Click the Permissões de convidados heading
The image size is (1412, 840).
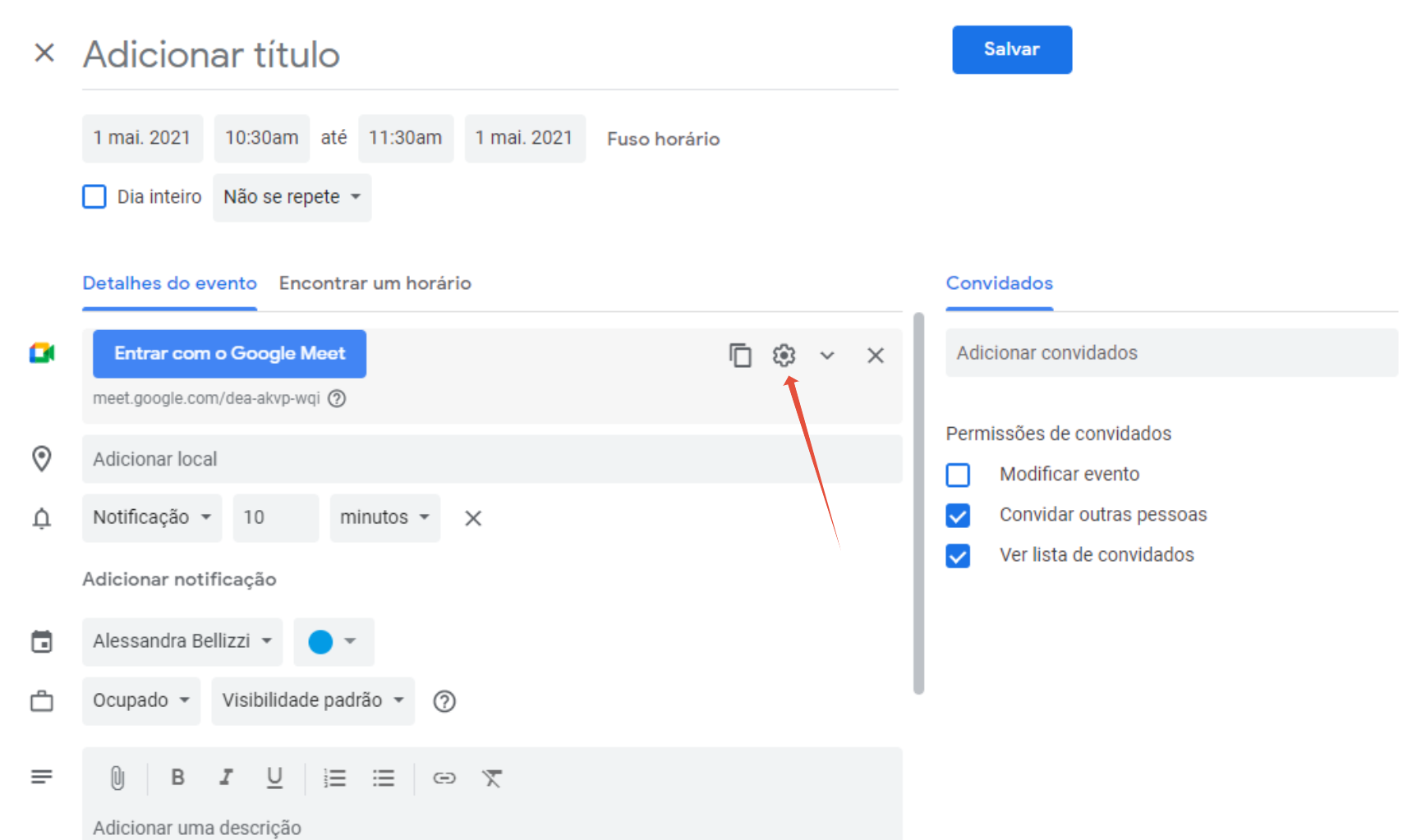(1058, 434)
